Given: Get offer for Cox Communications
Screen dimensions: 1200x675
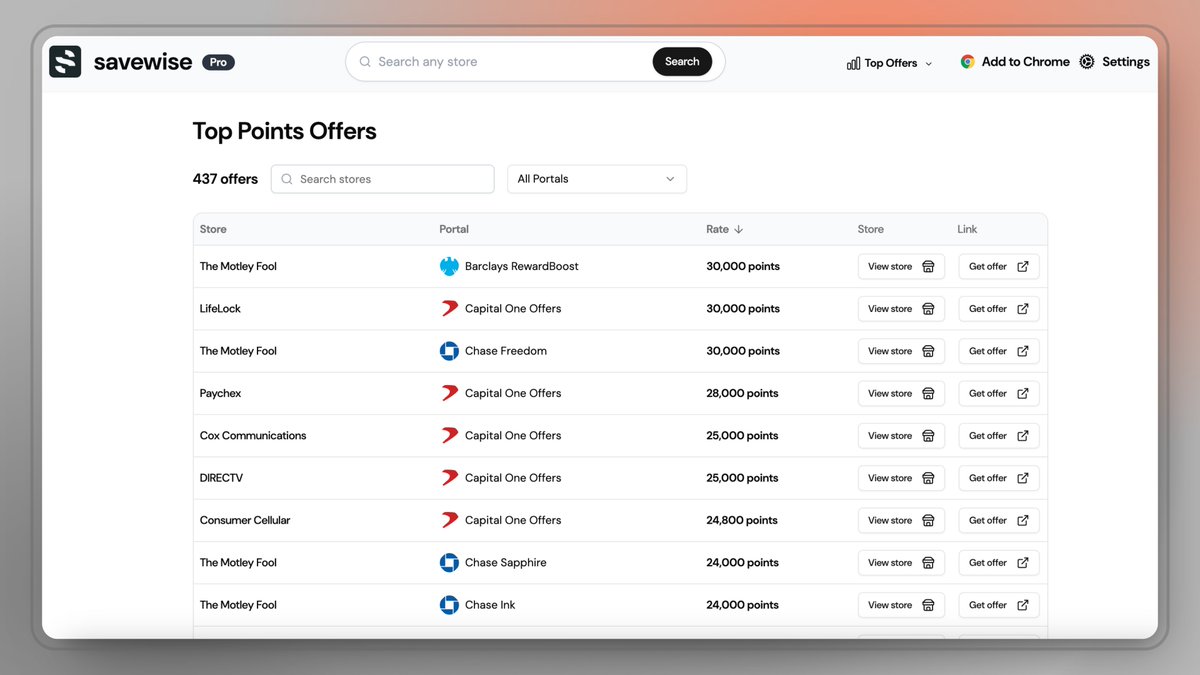Looking at the screenshot, I should tap(999, 435).
